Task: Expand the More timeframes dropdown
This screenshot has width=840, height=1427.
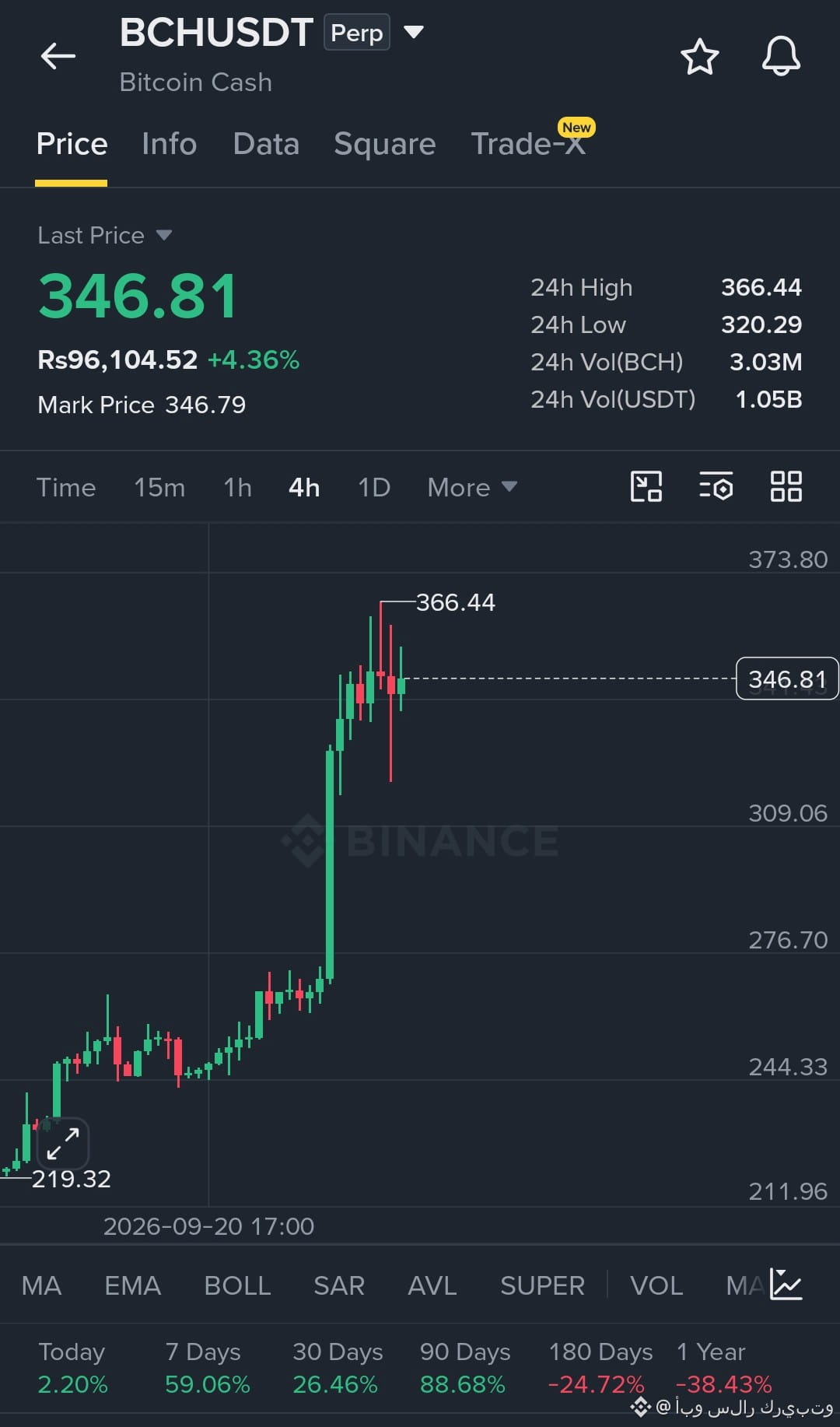Action: click(472, 487)
